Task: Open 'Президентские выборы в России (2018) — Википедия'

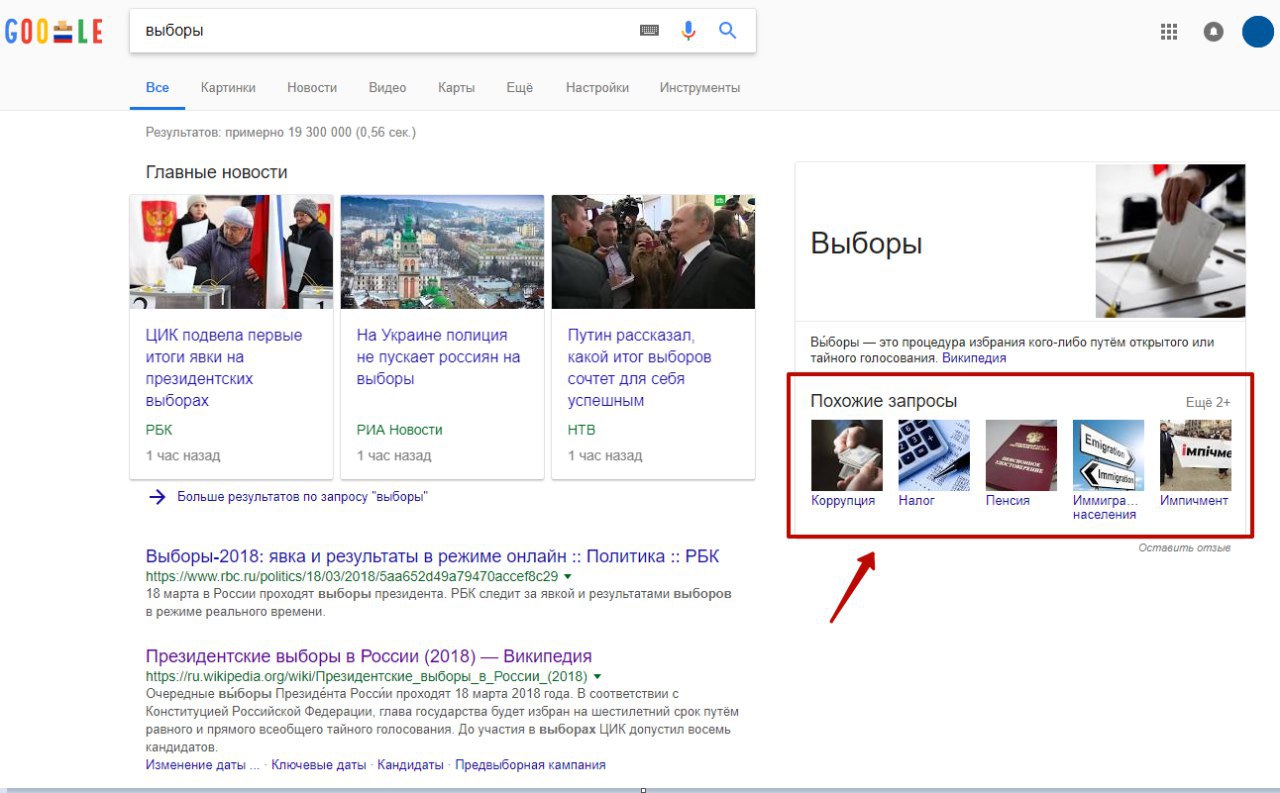Action: (369, 657)
